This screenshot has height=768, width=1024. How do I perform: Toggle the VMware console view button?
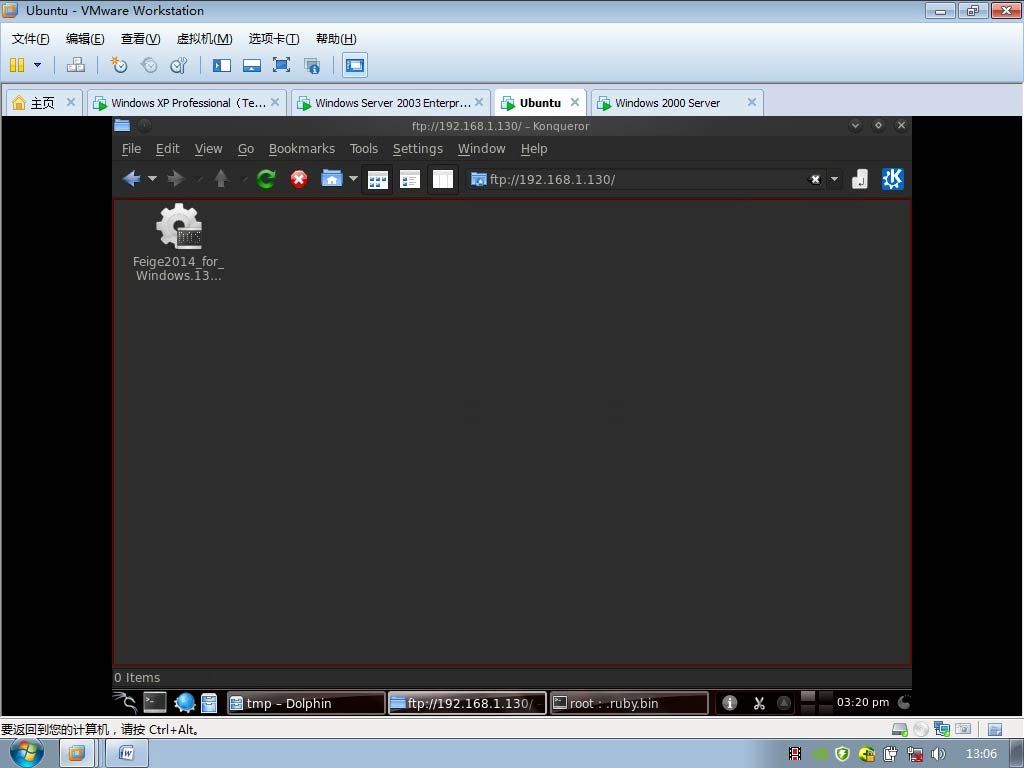coord(355,65)
